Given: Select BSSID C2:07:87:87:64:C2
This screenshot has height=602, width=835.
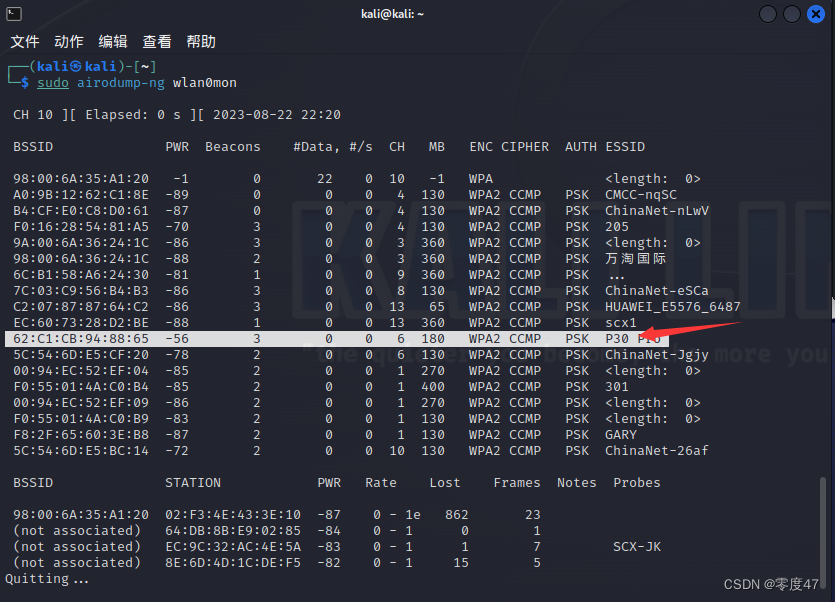Looking at the screenshot, I should (x=81, y=306).
